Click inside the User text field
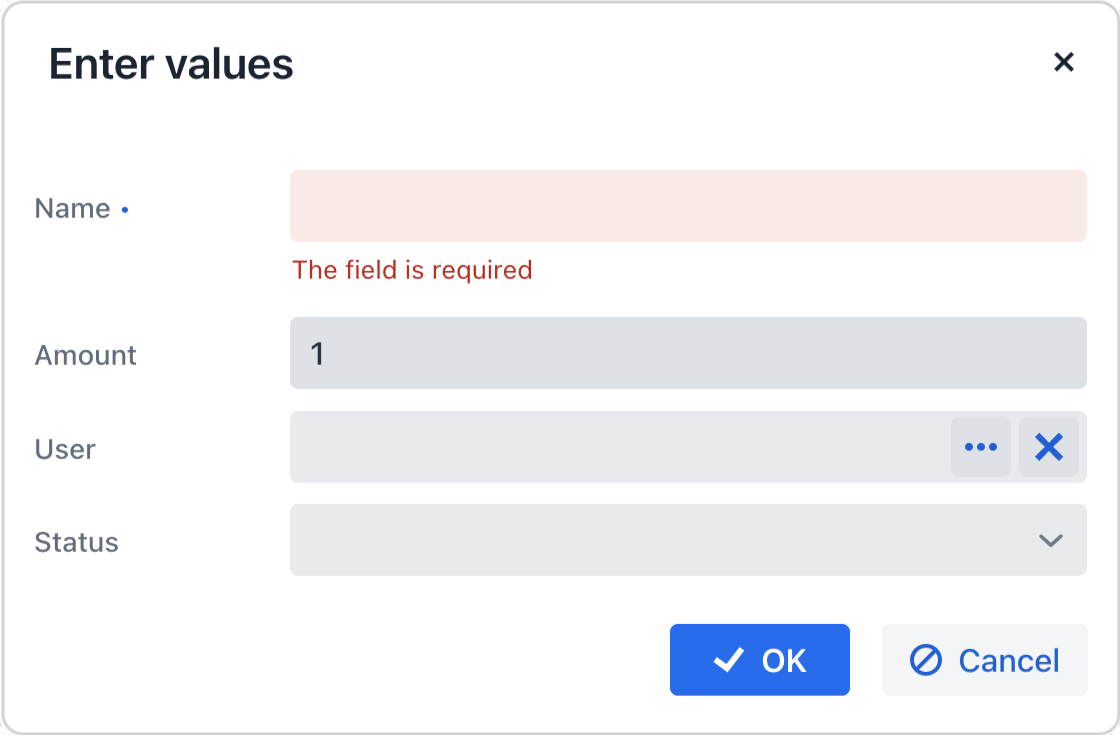Screen dimensions: 1120x735 click(600, 447)
